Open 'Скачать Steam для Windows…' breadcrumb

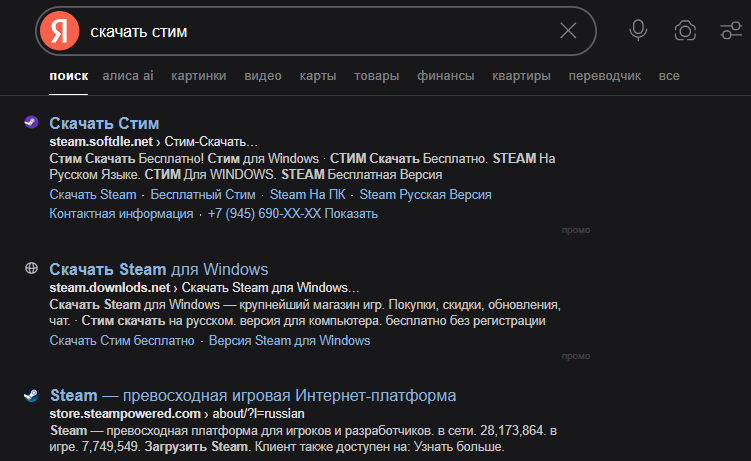tap(270, 288)
